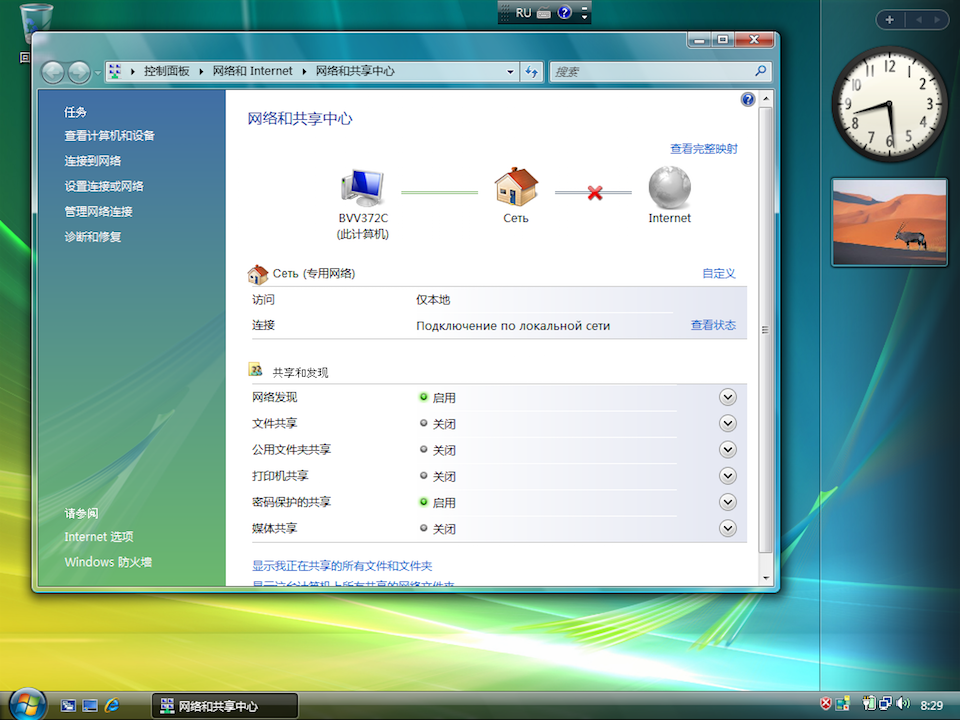Expand the 打印机共享 setting
960x720 pixels.
coord(727,476)
